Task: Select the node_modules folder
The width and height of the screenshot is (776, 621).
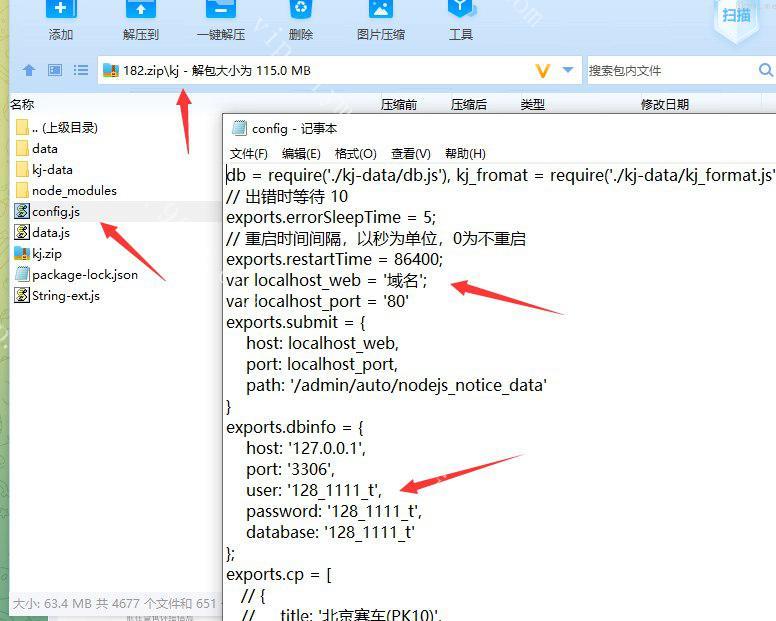Action: [73, 190]
